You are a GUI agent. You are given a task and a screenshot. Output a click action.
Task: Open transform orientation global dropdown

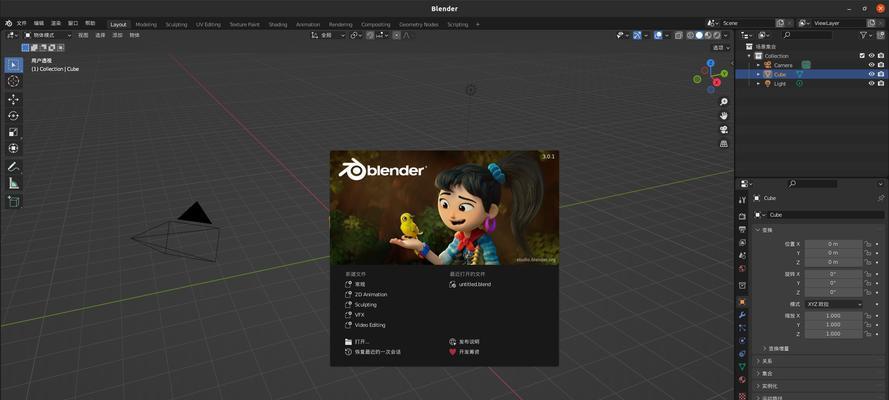[329, 35]
